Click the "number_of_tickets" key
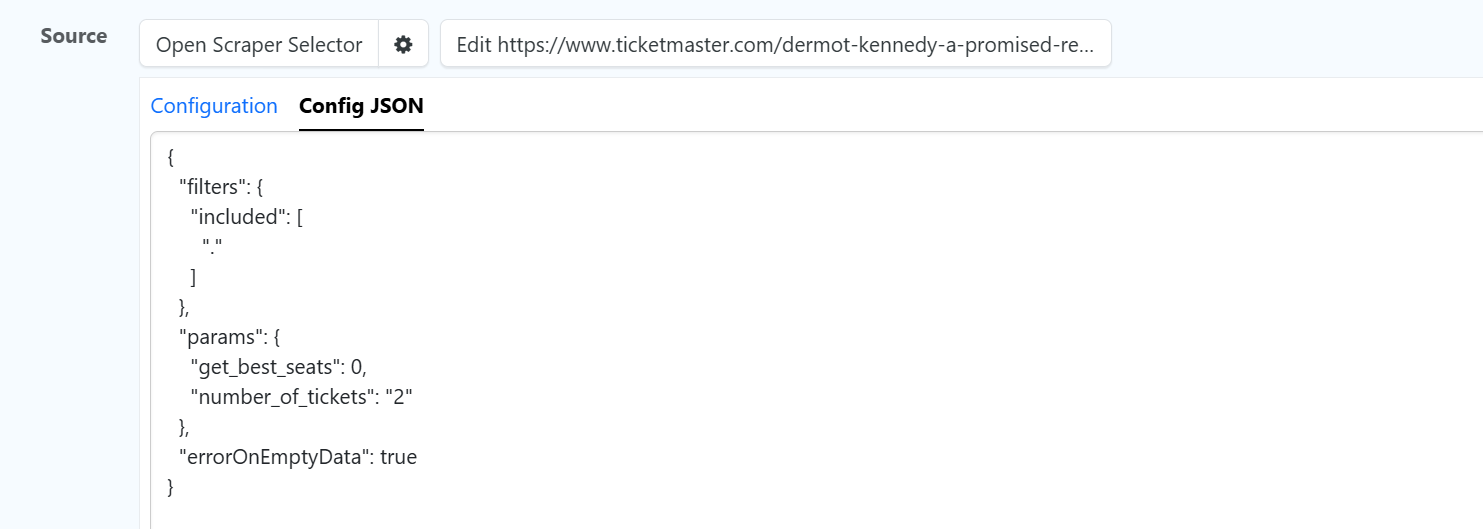Image resolution: width=1483 pixels, height=529 pixels. pos(282,397)
